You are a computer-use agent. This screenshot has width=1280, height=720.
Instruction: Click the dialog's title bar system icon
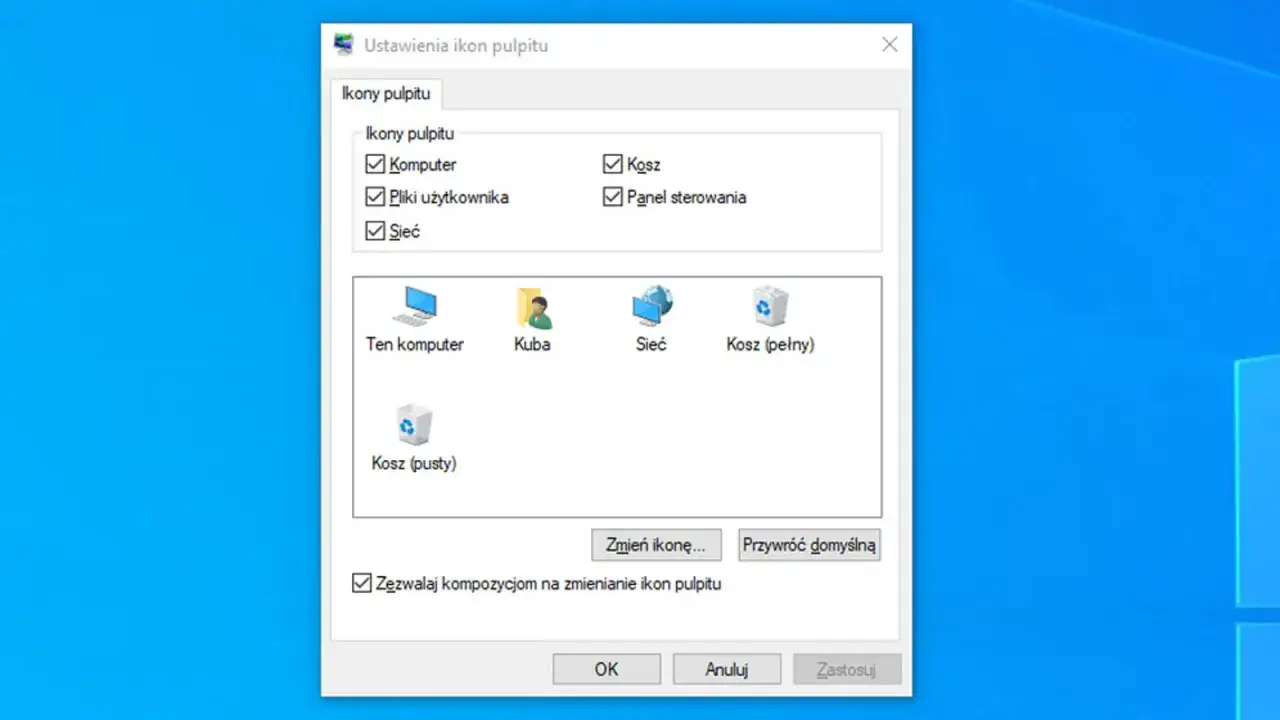(344, 45)
